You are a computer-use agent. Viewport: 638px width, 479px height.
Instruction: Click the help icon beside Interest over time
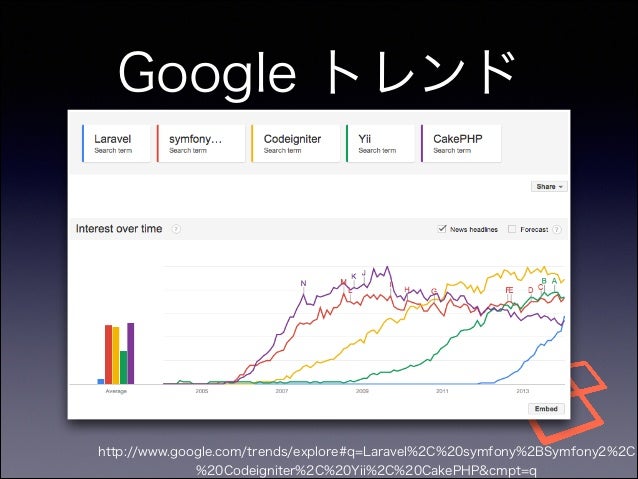point(176,229)
